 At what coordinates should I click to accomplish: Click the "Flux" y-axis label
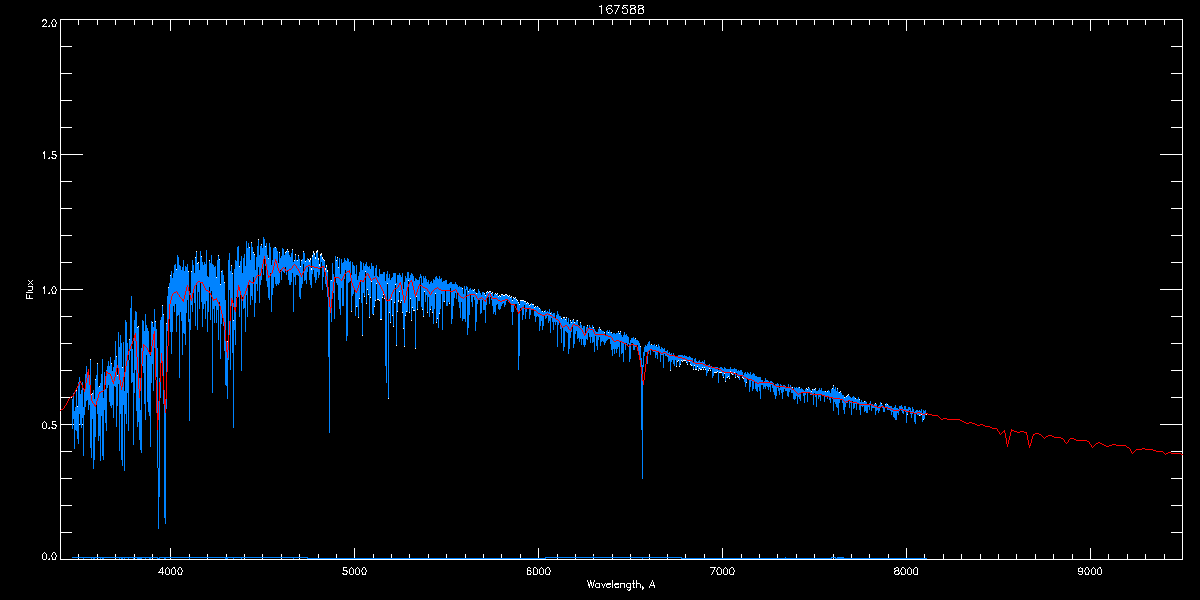point(29,290)
